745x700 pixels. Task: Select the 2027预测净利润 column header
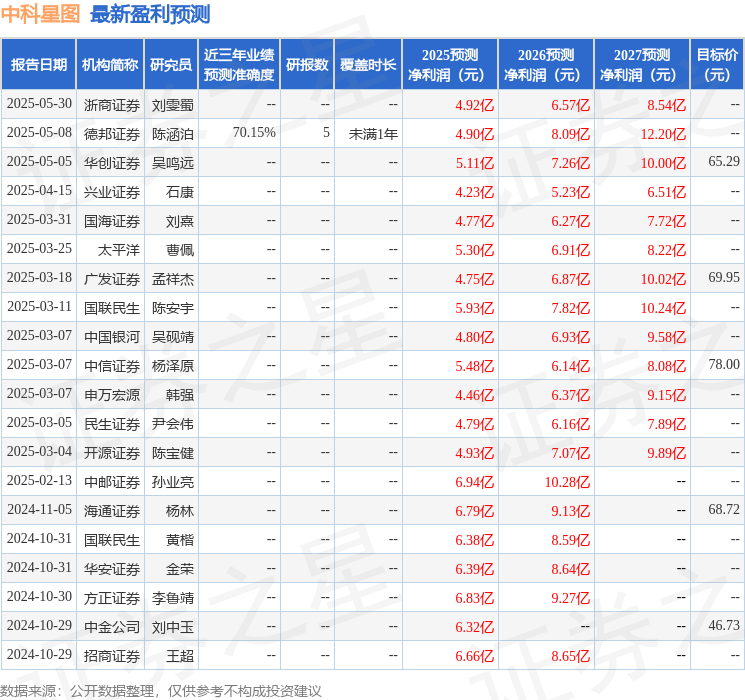[642, 65]
